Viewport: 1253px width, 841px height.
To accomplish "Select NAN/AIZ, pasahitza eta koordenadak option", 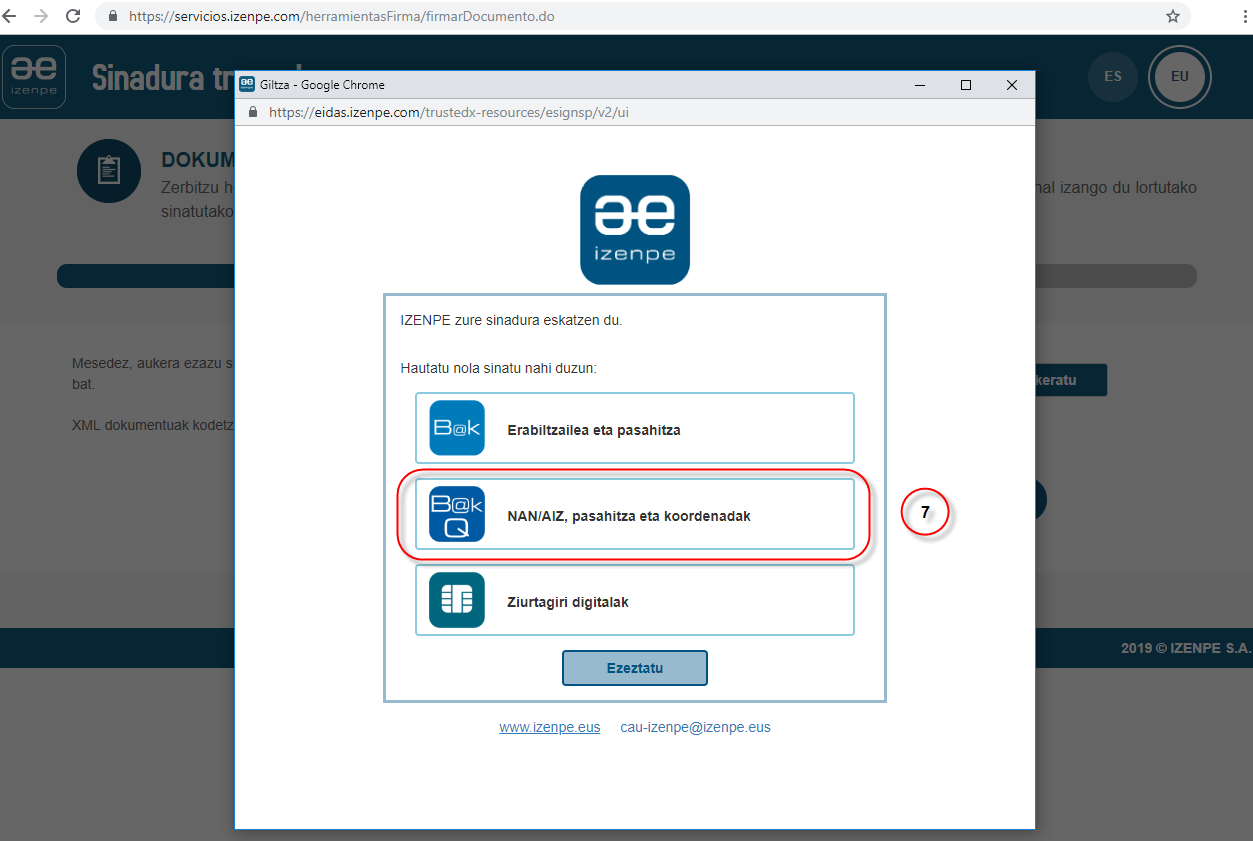I will tap(629, 516).
